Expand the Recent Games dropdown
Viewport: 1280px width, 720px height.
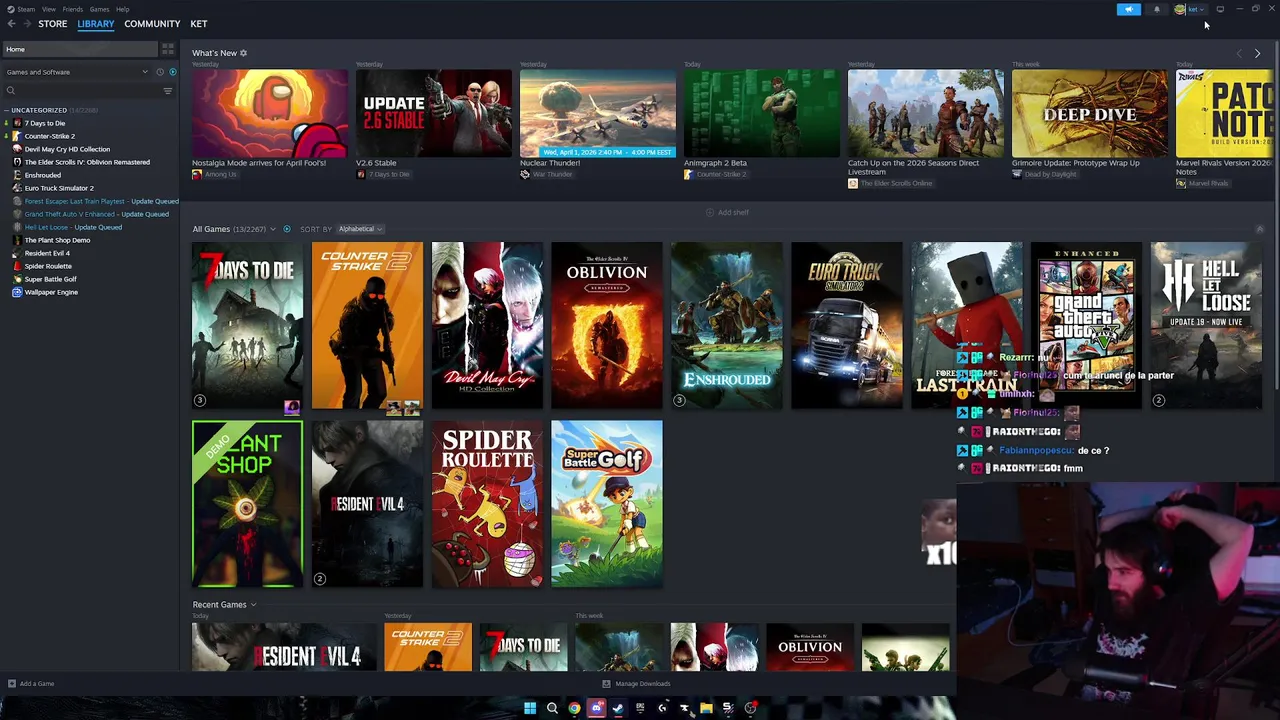[x=253, y=605]
